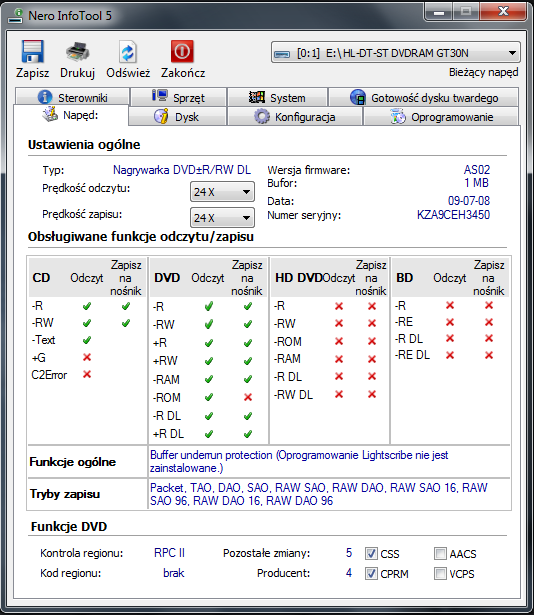Click the Producent value 4
This screenshot has width=534, height=615.
point(349,573)
